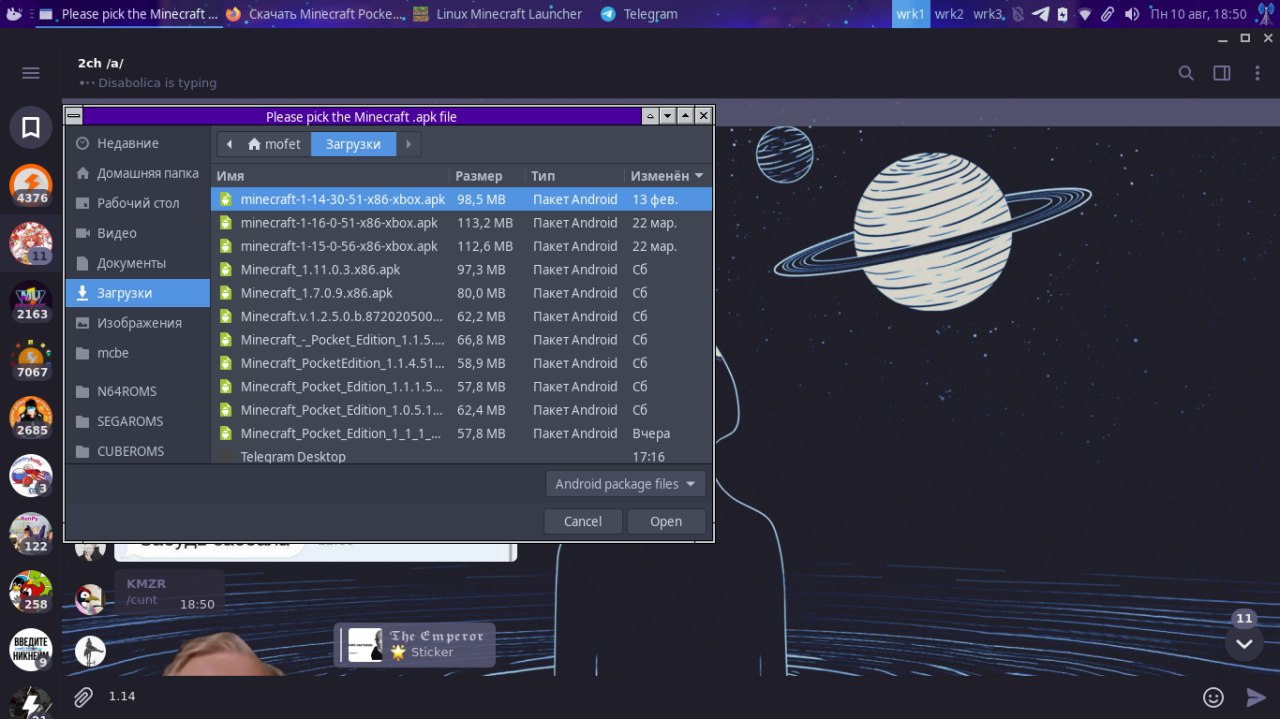Screen dimensions: 1280x719
Task: Switch to workspace wrk1
Action: click(x=910, y=14)
